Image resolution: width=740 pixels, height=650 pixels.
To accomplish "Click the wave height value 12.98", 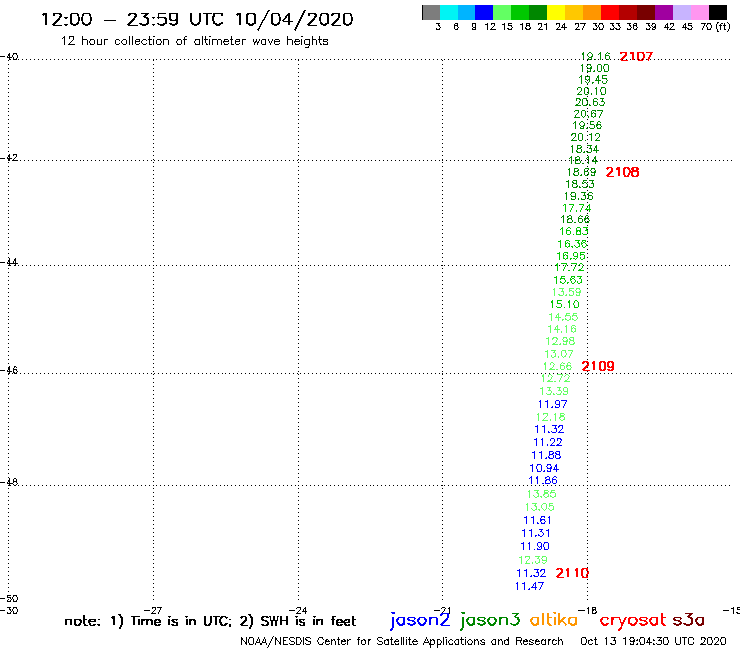I will click(560, 341).
